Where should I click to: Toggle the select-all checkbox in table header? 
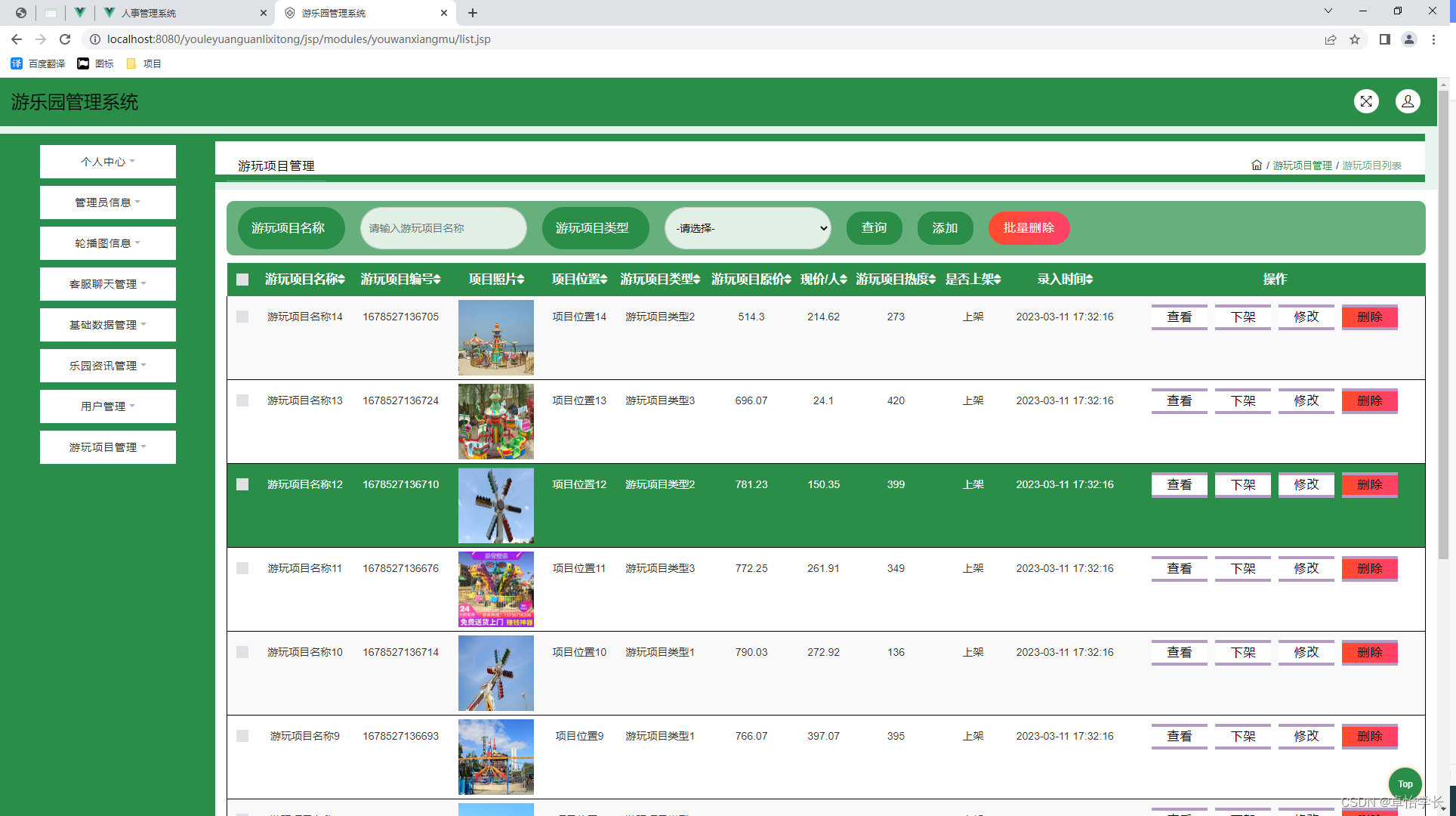point(242,280)
